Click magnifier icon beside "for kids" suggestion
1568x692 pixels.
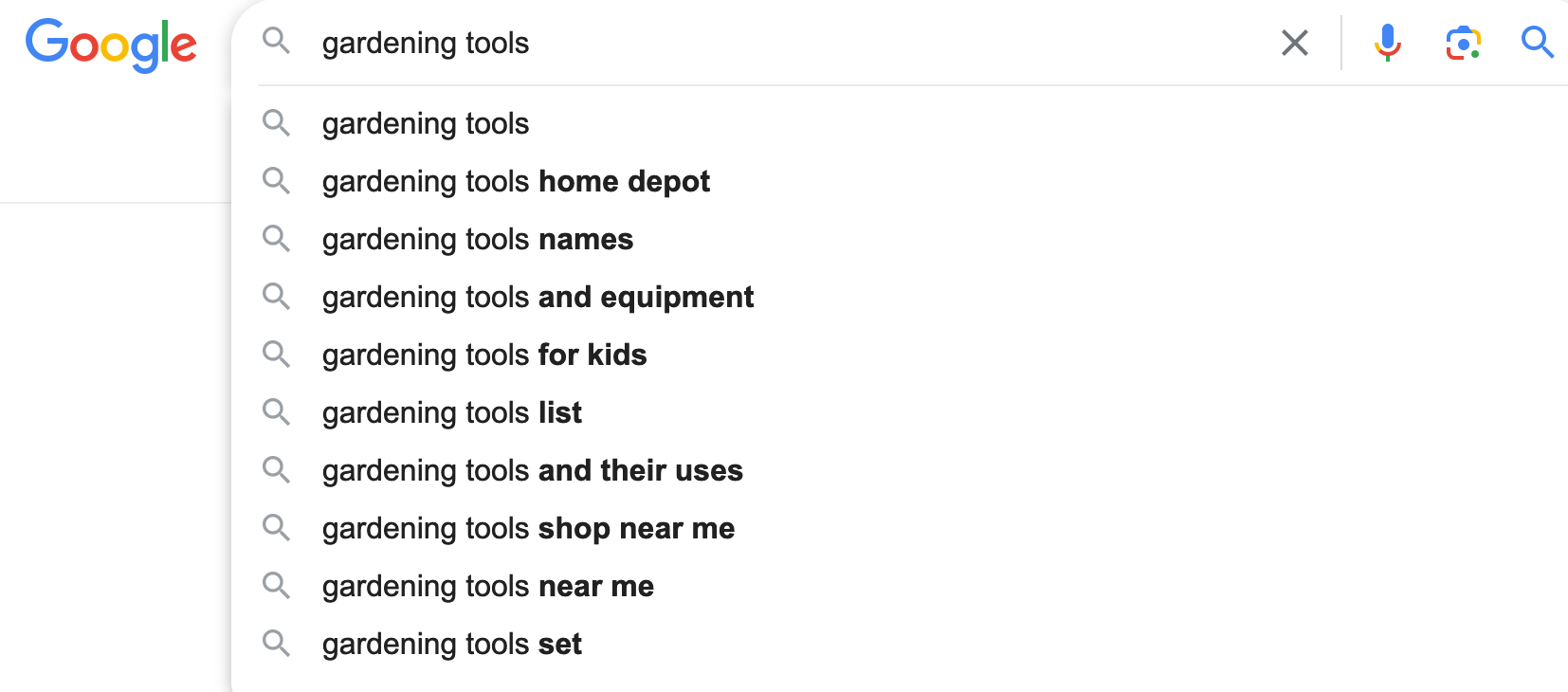[276, 354]
